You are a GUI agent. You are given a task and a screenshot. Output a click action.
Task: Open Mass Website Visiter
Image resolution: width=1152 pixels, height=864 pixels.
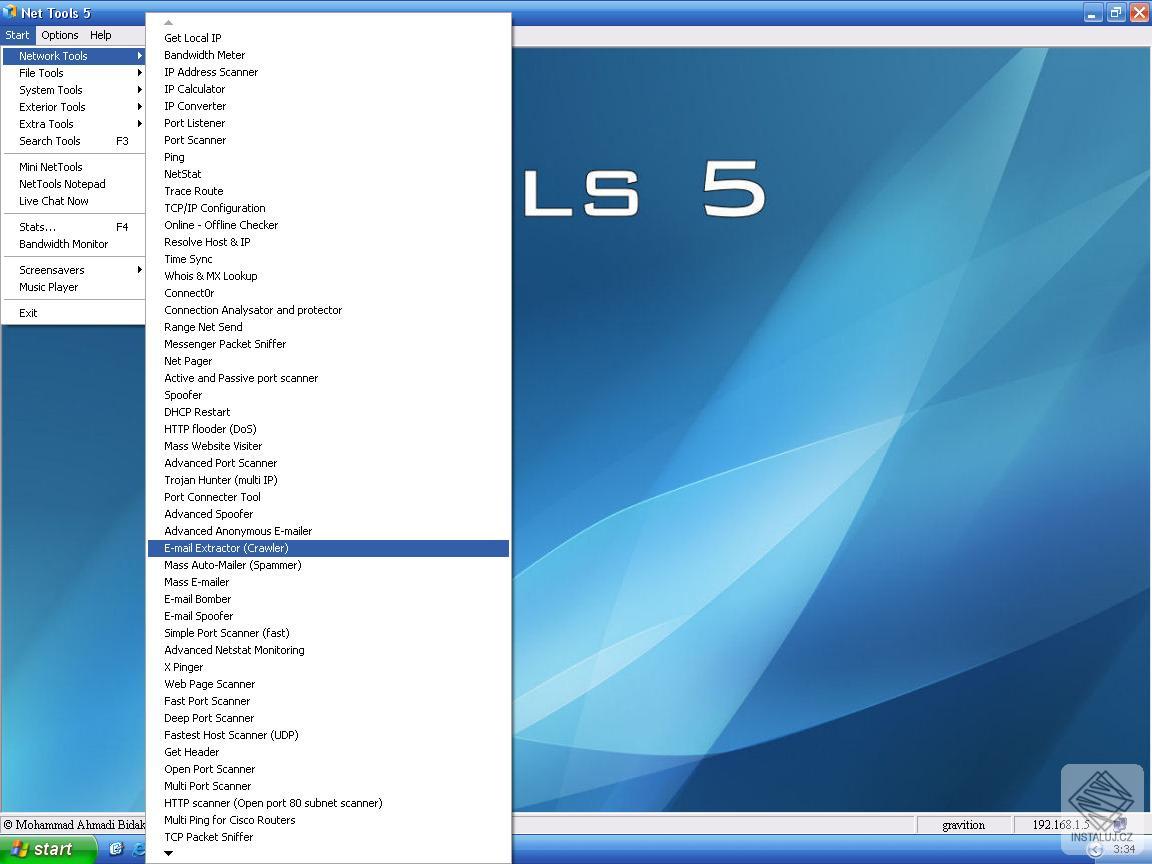(328, 446)
